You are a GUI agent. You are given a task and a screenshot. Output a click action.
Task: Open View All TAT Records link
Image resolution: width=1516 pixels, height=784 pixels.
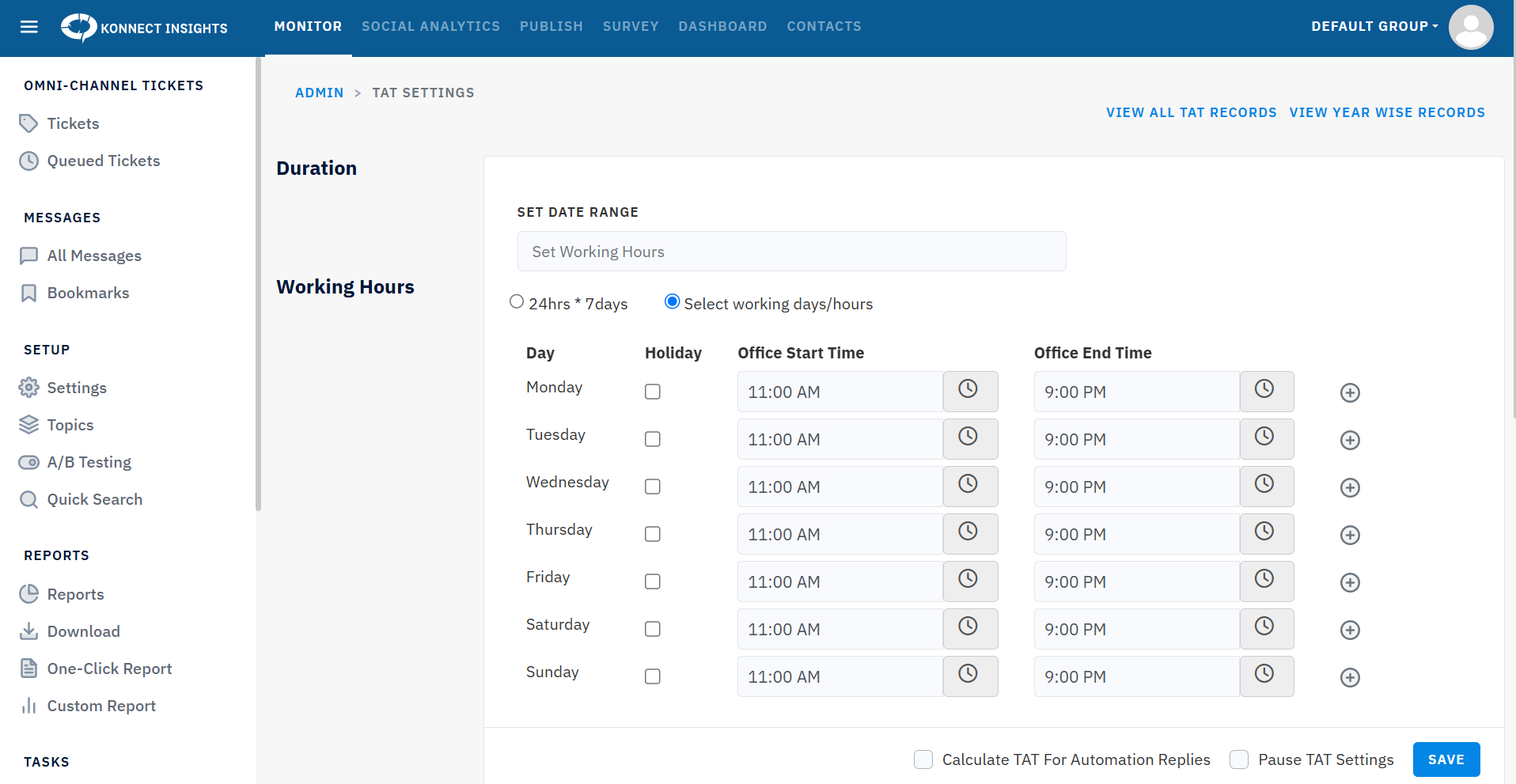point(1191,112)
